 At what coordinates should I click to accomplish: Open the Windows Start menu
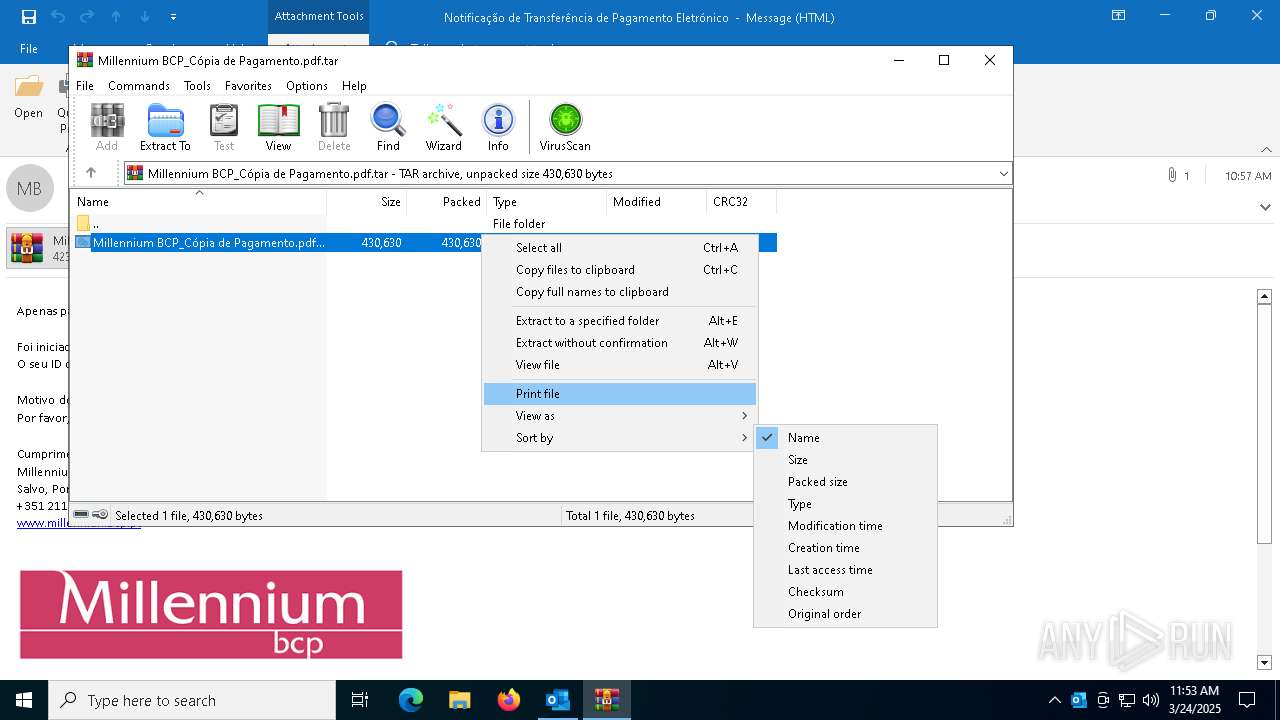(24, 700)
